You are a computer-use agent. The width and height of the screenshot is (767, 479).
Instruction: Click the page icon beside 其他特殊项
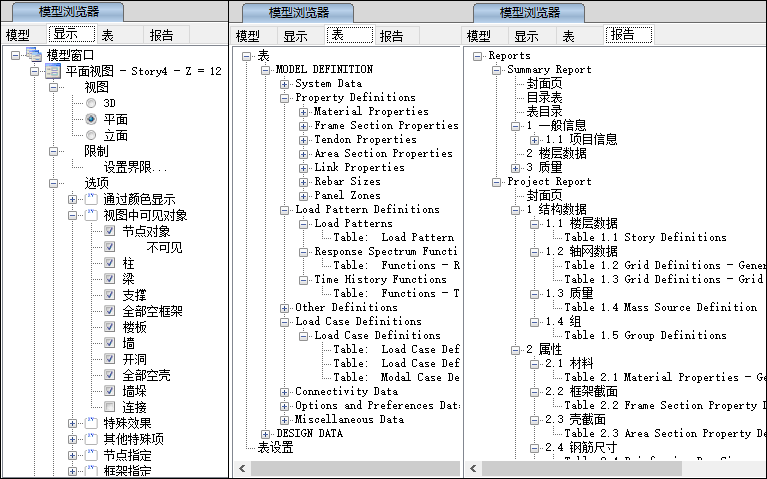[92, 439]
